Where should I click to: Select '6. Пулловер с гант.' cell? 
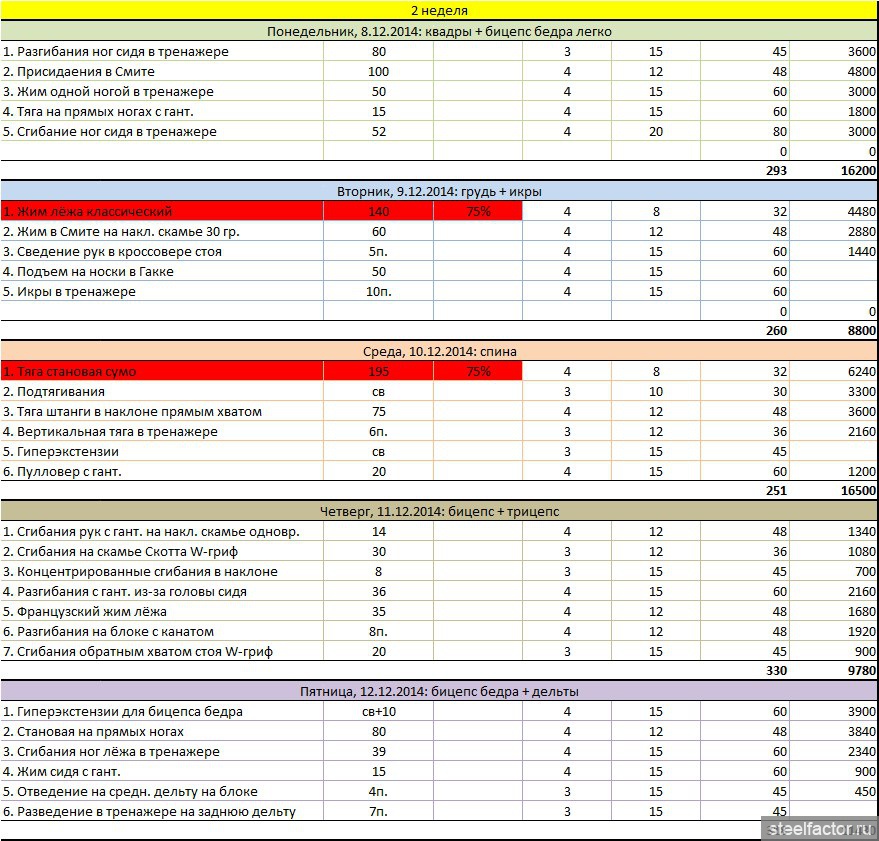tap(162, 472)
